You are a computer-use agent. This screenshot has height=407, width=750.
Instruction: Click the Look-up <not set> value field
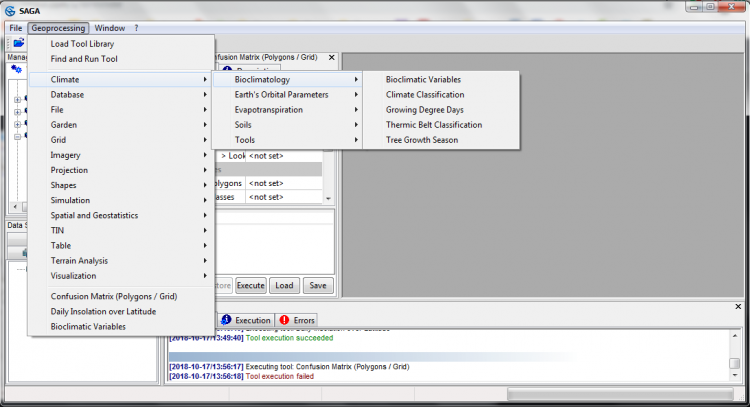[284, 156]
